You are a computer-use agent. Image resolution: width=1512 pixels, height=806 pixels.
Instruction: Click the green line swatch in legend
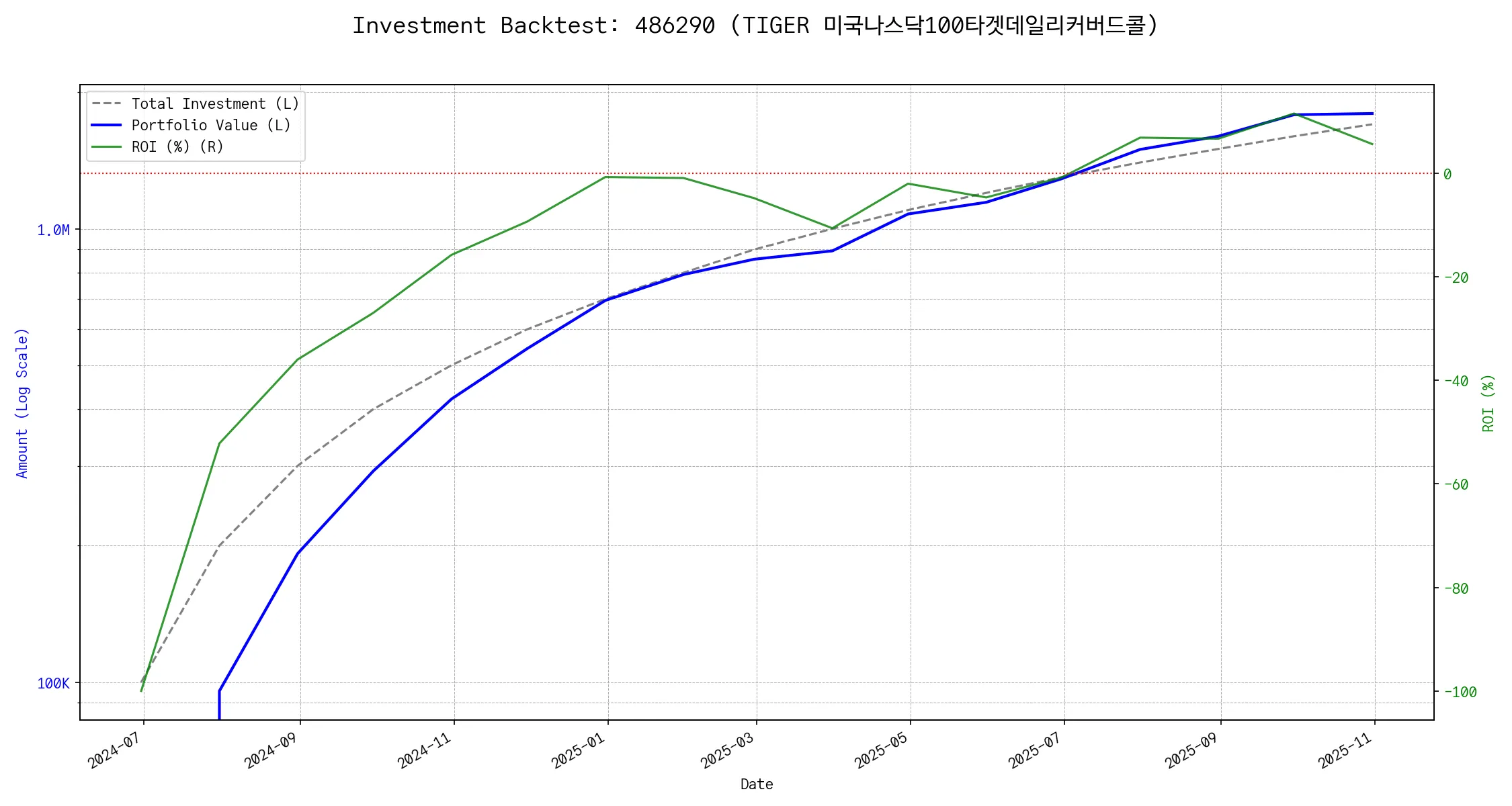106,147
